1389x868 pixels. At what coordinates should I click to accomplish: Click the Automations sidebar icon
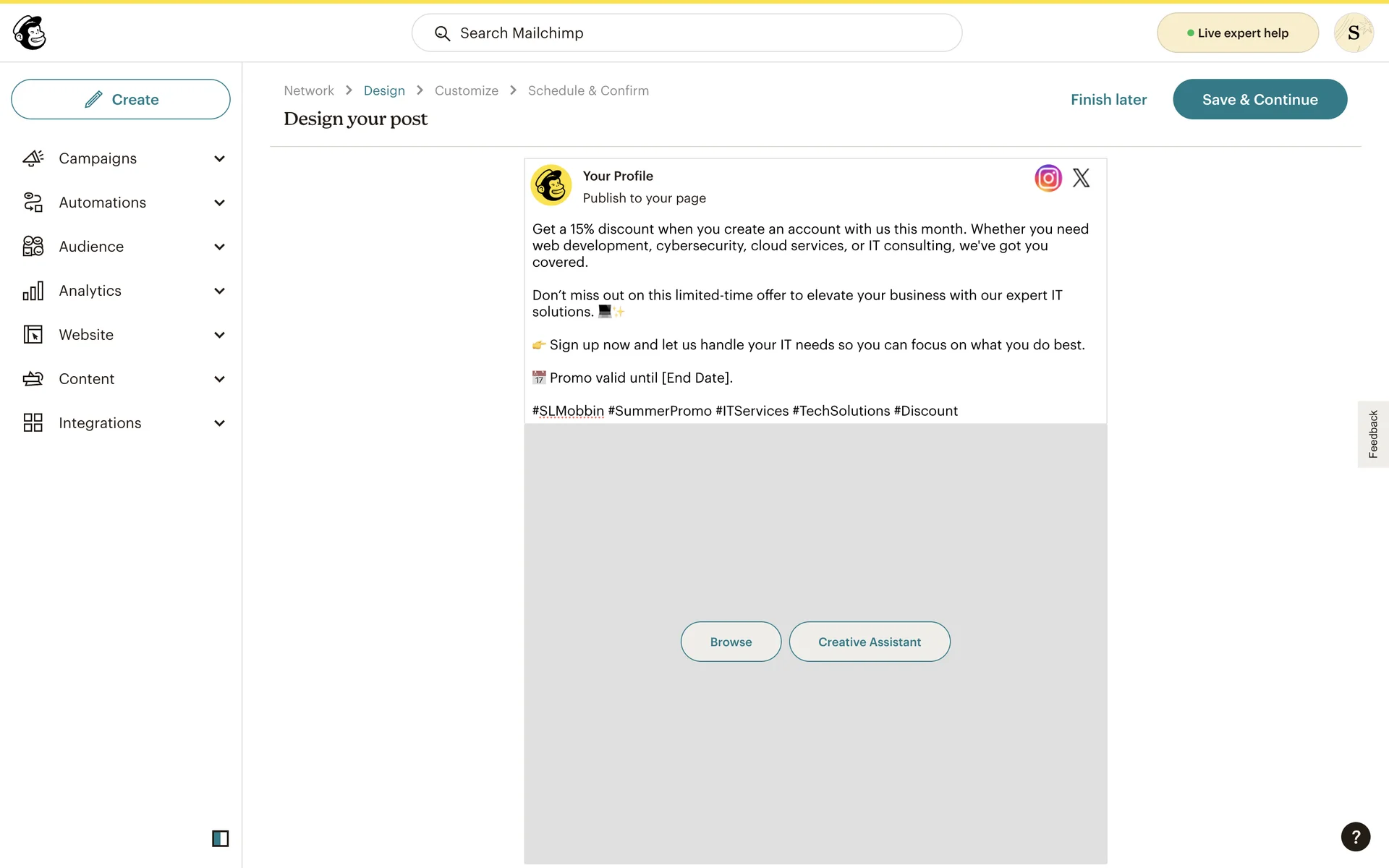point(33,203)
